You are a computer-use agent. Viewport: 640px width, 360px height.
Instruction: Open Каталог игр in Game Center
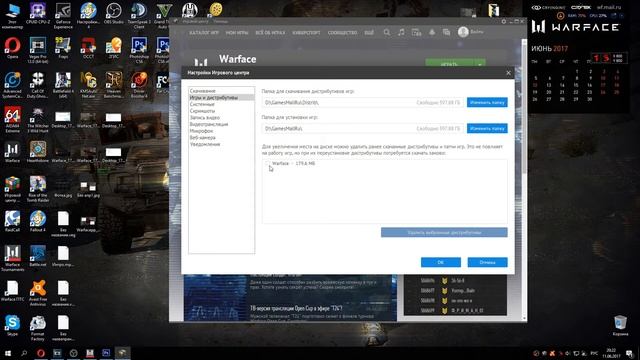tap(204, 32)
